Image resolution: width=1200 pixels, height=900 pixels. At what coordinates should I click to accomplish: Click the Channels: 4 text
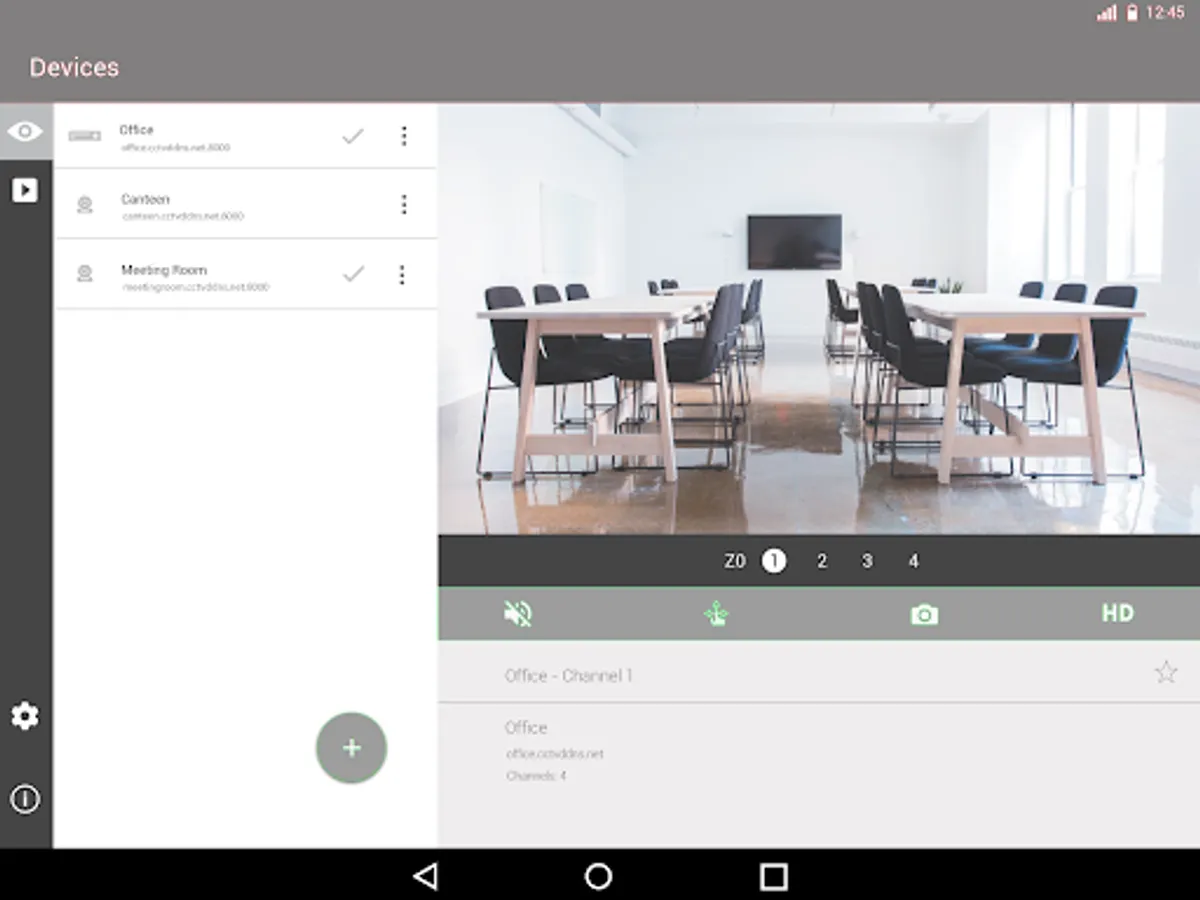click(x=536, y=776)
